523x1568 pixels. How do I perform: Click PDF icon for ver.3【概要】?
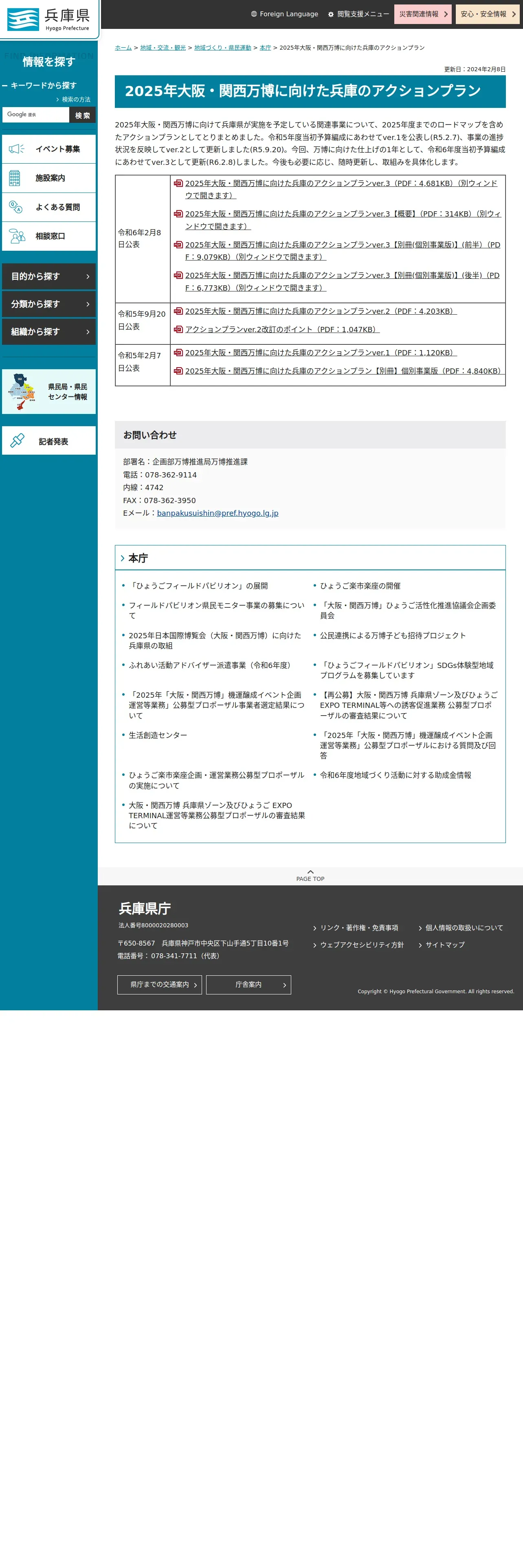[178, 214]
